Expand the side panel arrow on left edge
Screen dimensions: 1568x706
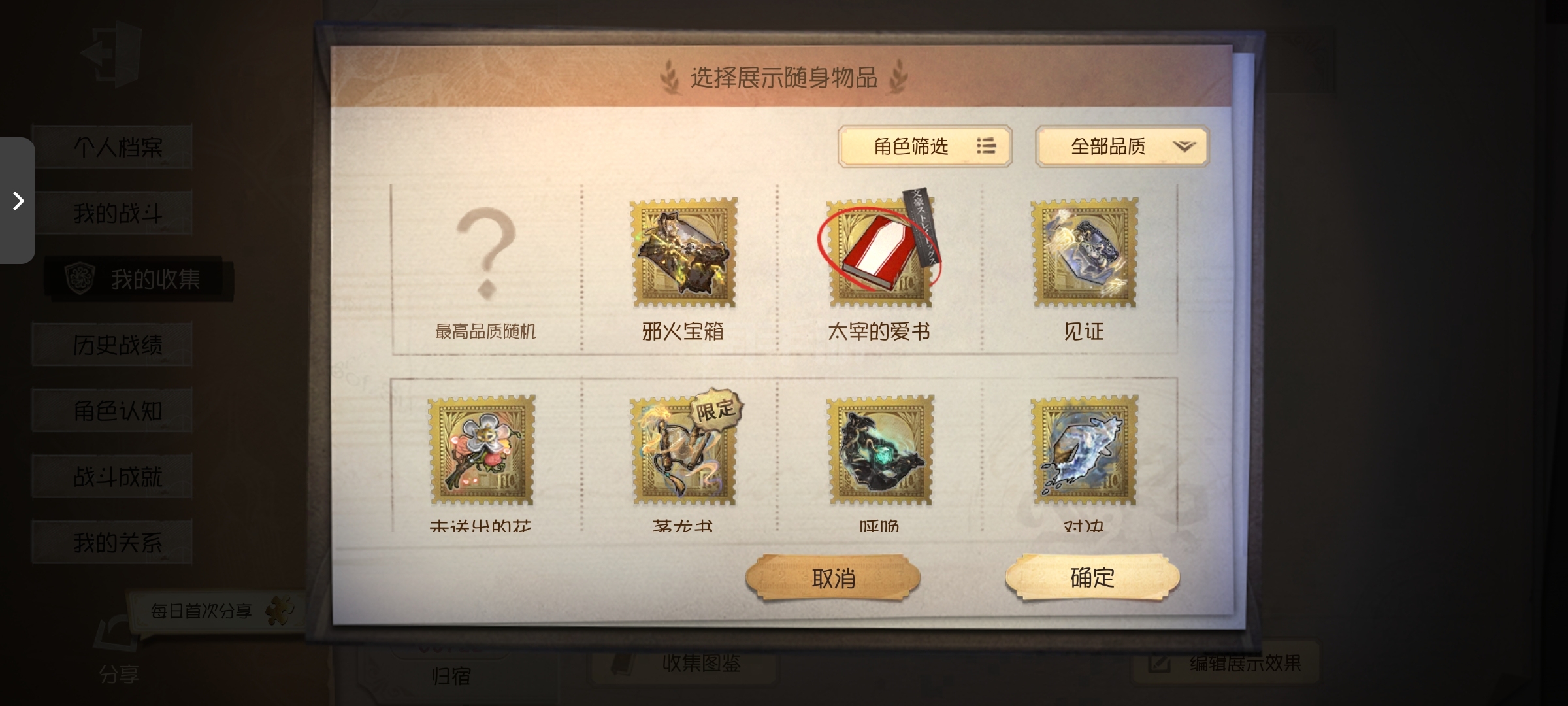point(18,201)
